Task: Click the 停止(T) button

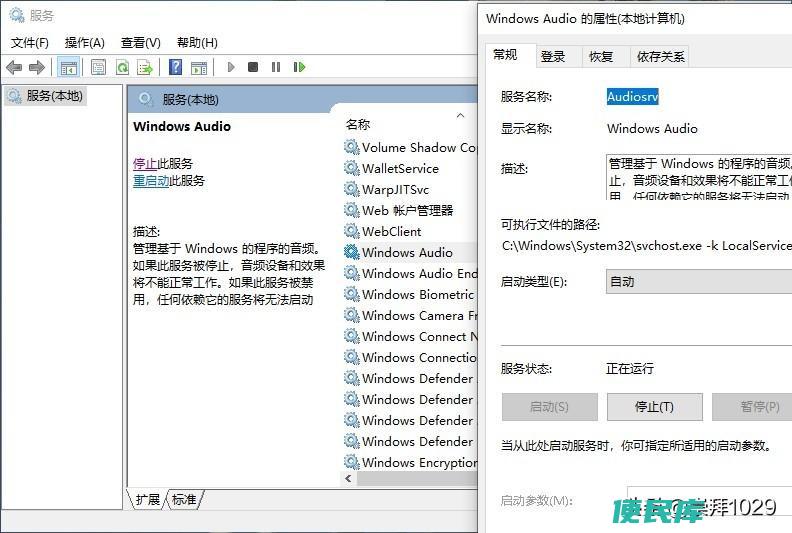Action: 655,407
